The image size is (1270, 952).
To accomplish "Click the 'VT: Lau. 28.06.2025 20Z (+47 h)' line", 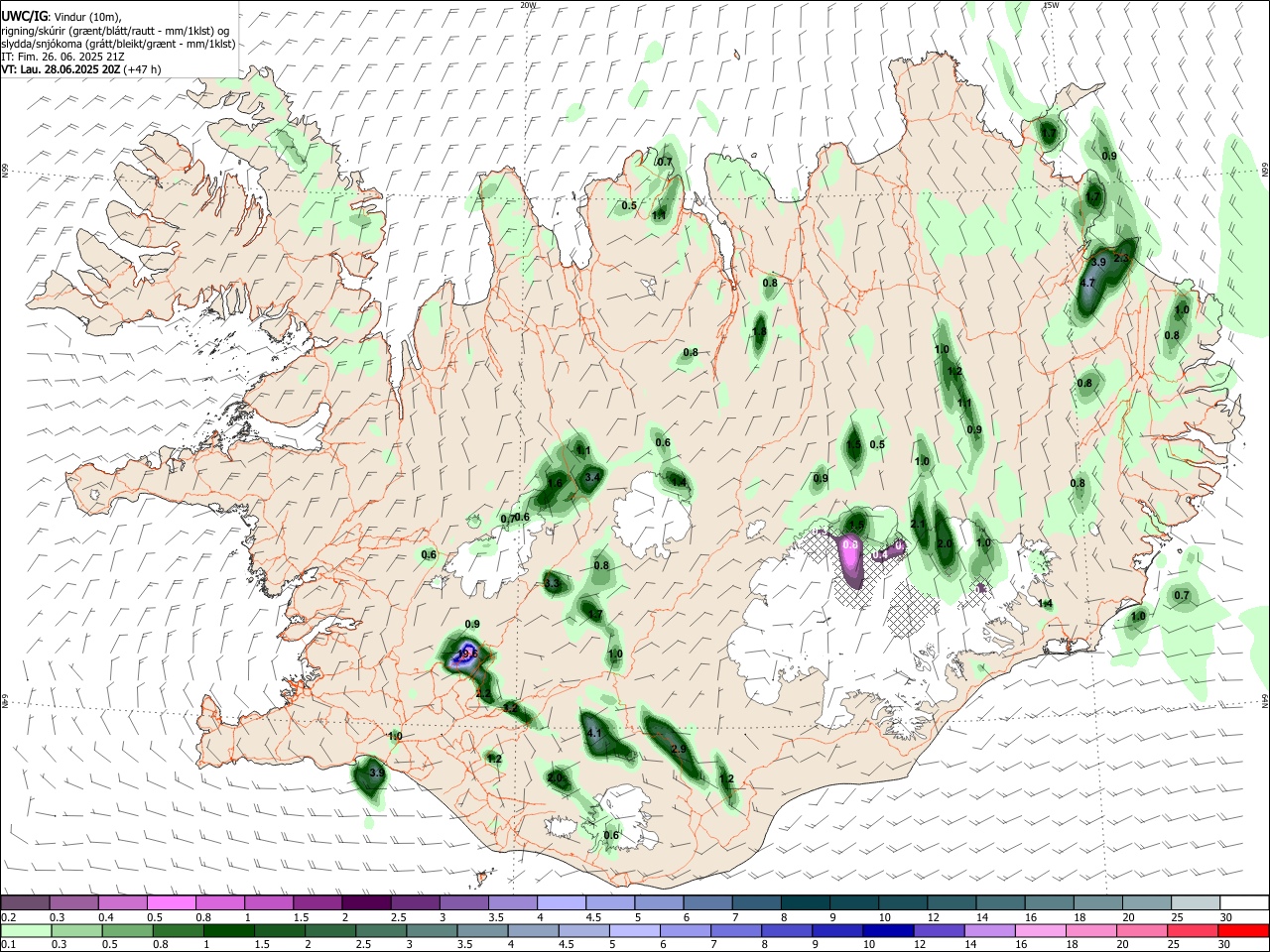I will click(x=81, y=69).
